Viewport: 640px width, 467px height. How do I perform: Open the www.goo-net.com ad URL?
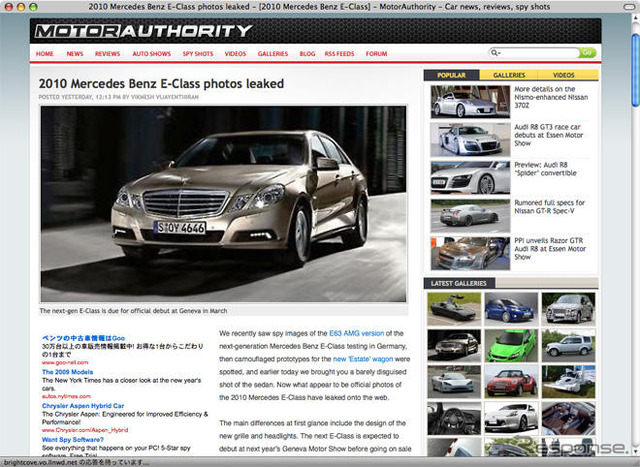[x=65, y=362]
